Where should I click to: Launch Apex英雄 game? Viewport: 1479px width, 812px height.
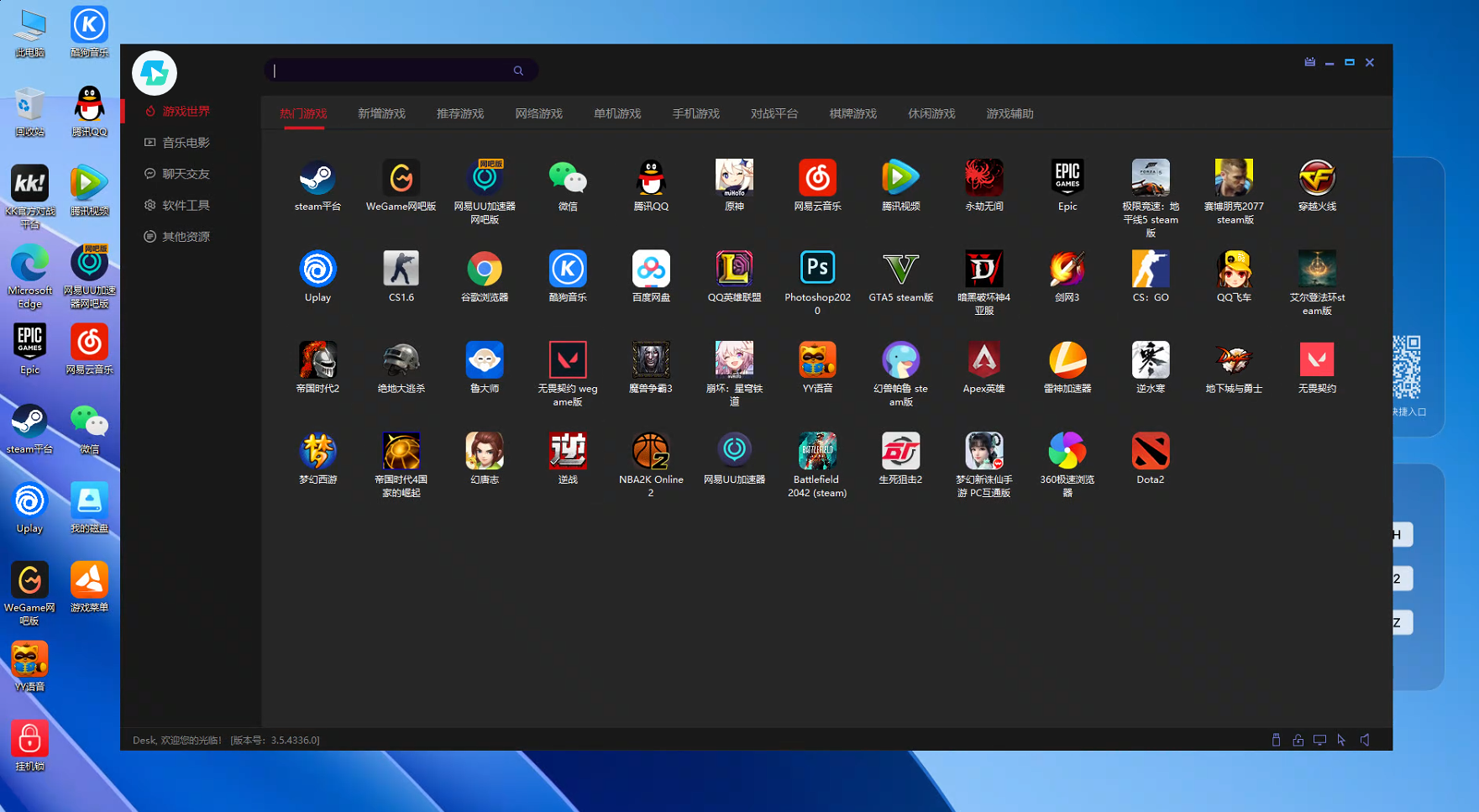coord(984,360)
